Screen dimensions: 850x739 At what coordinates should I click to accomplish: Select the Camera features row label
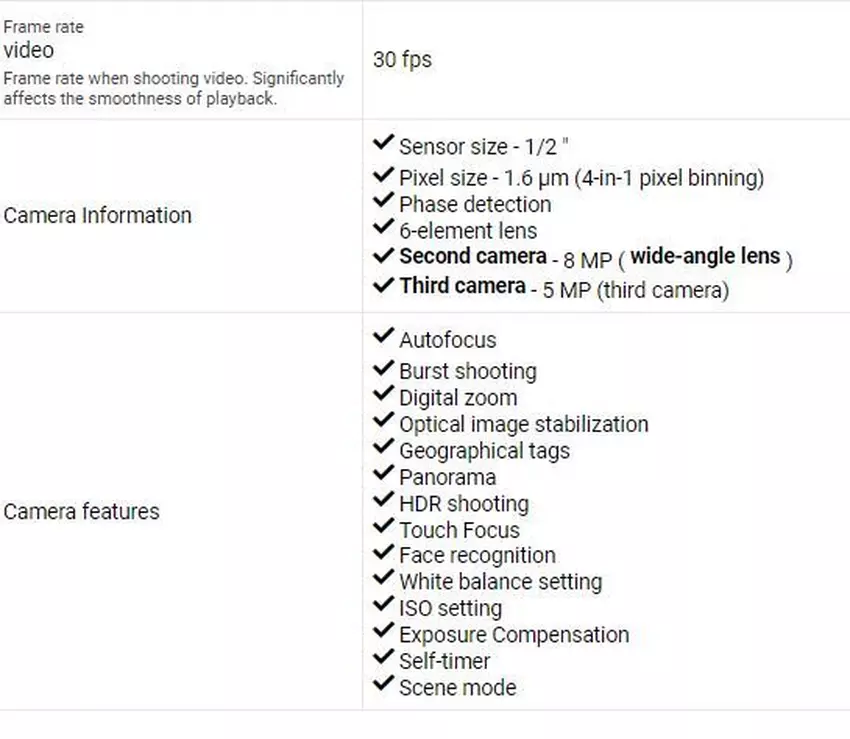pyautogui.click(x=82, y=512)
